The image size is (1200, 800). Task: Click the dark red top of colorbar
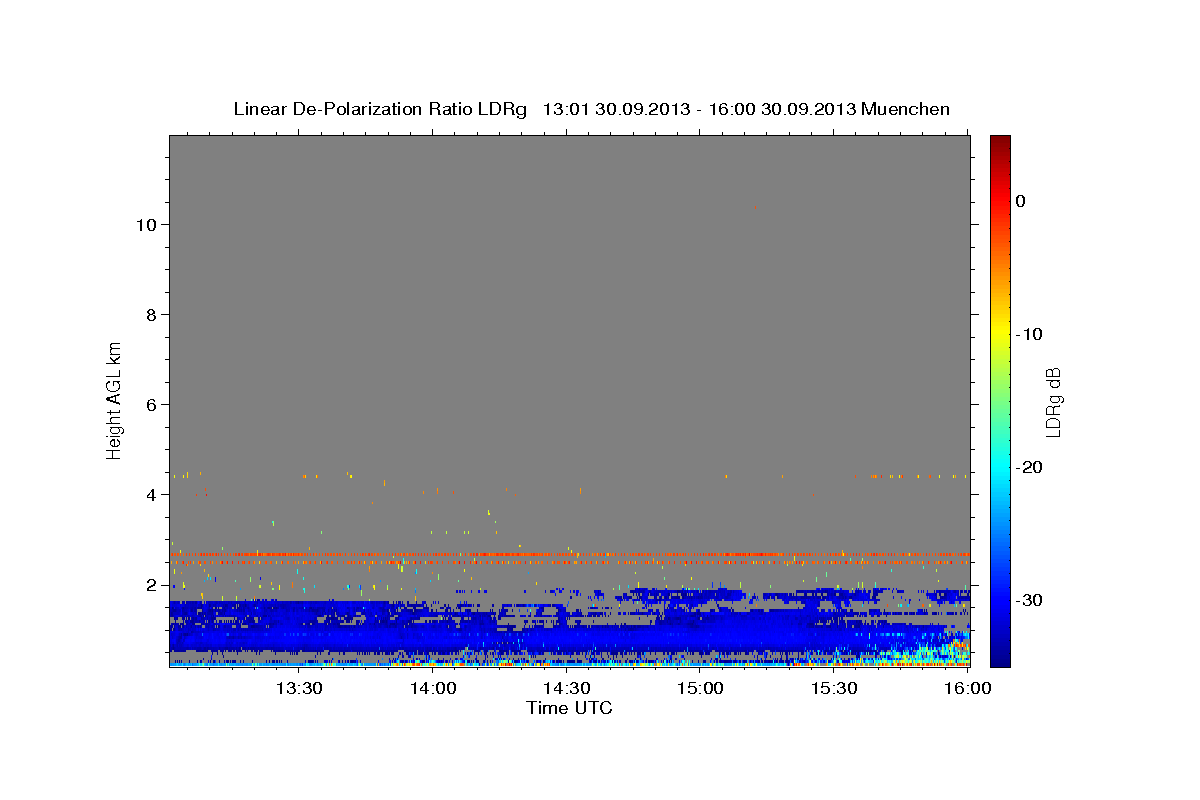(x=1000, y=142)
